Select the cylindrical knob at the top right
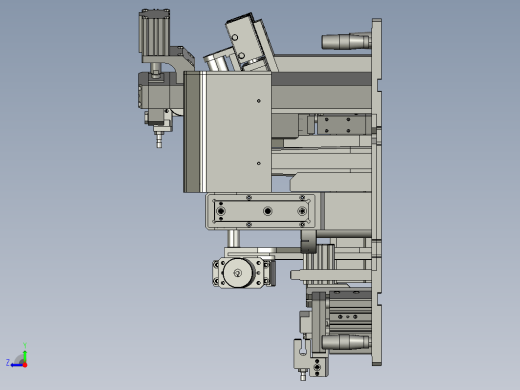Screen dimensions: 520x390 (x=346, y=41)
